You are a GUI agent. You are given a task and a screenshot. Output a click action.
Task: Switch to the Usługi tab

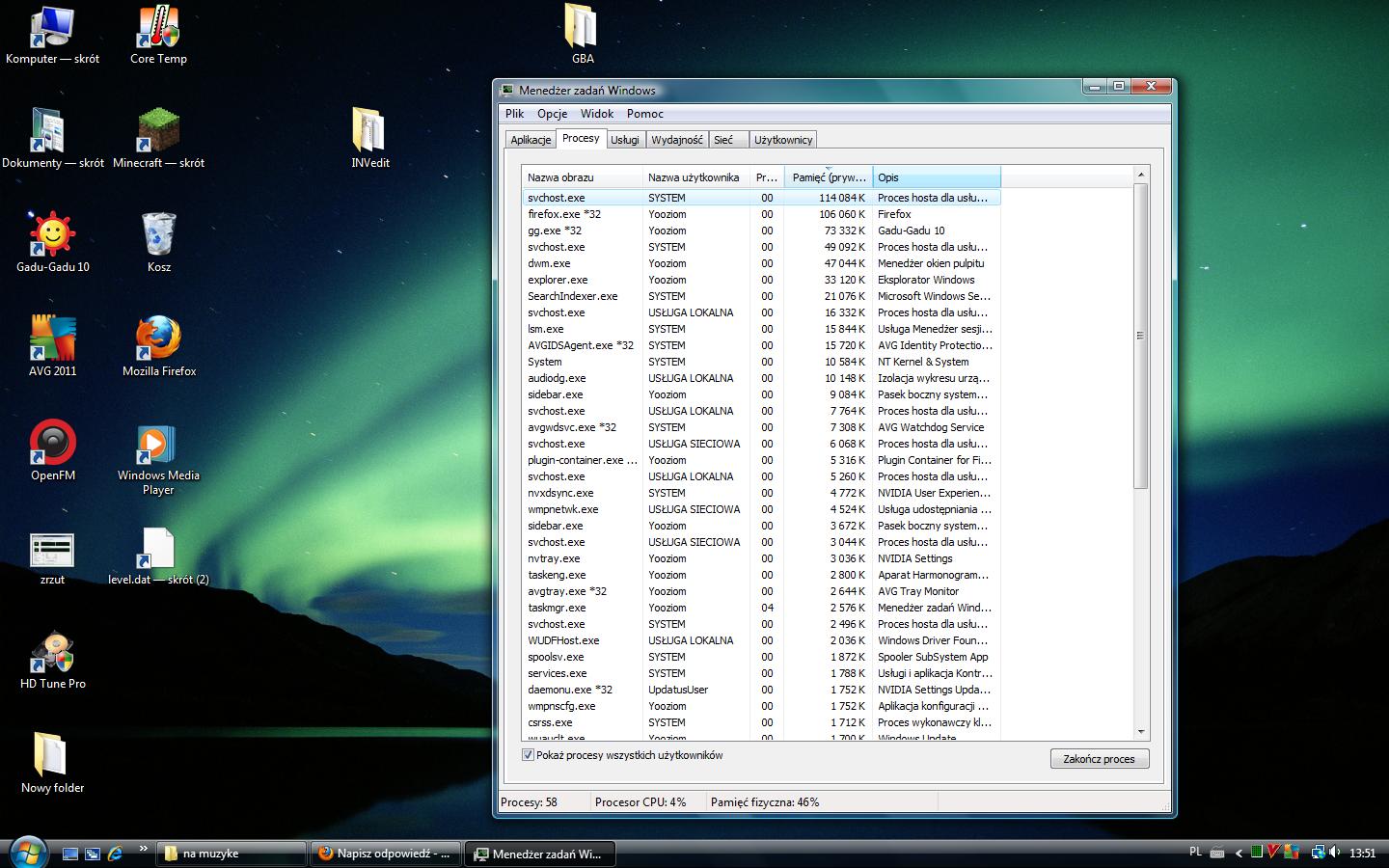click(624, 140)
